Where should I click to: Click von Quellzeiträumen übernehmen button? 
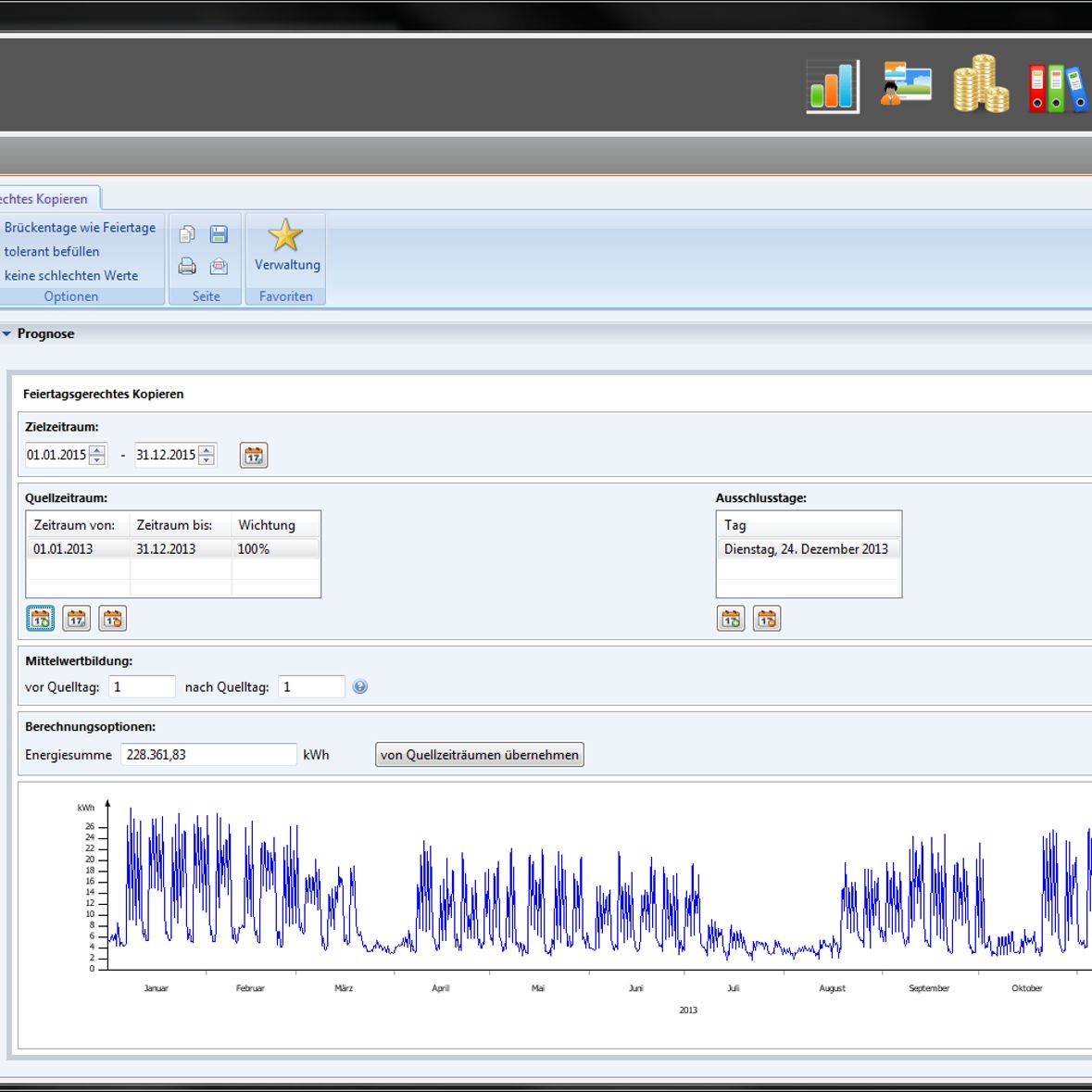tap(479, 755)
